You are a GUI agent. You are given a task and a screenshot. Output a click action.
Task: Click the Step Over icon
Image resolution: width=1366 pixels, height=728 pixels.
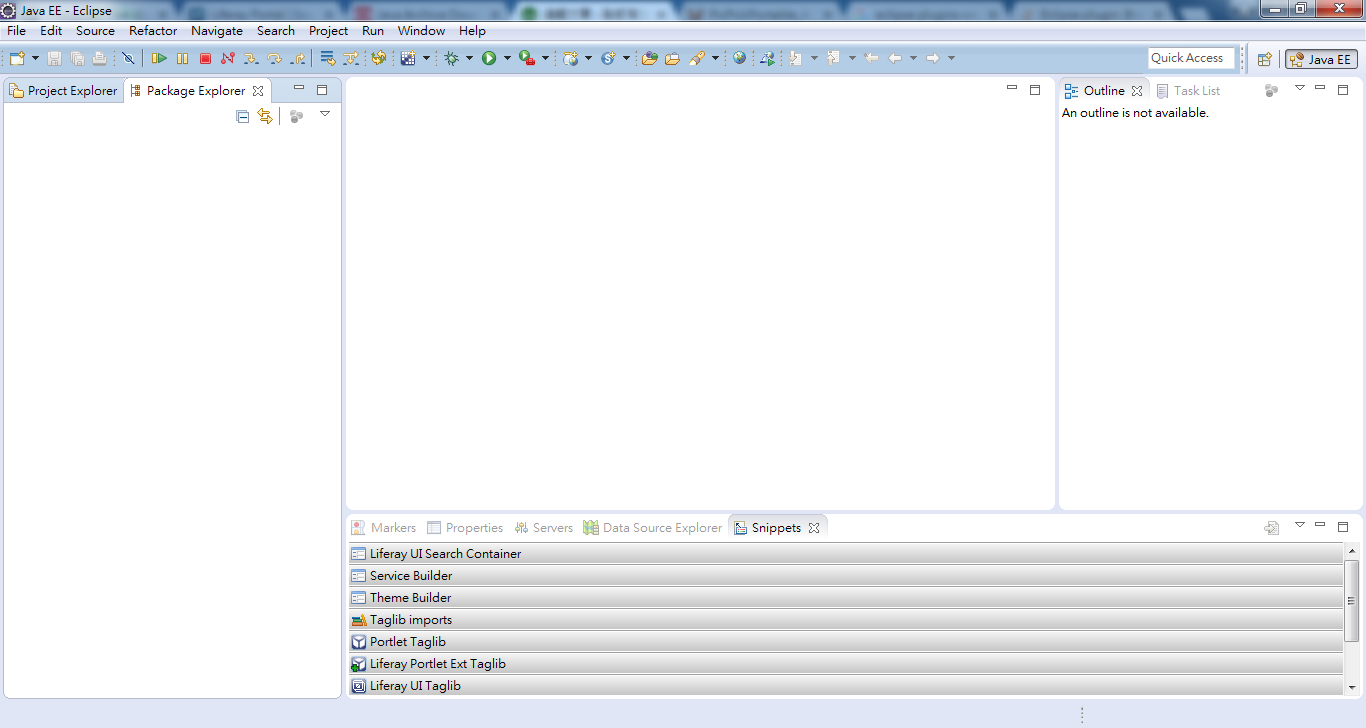(274, 58)
